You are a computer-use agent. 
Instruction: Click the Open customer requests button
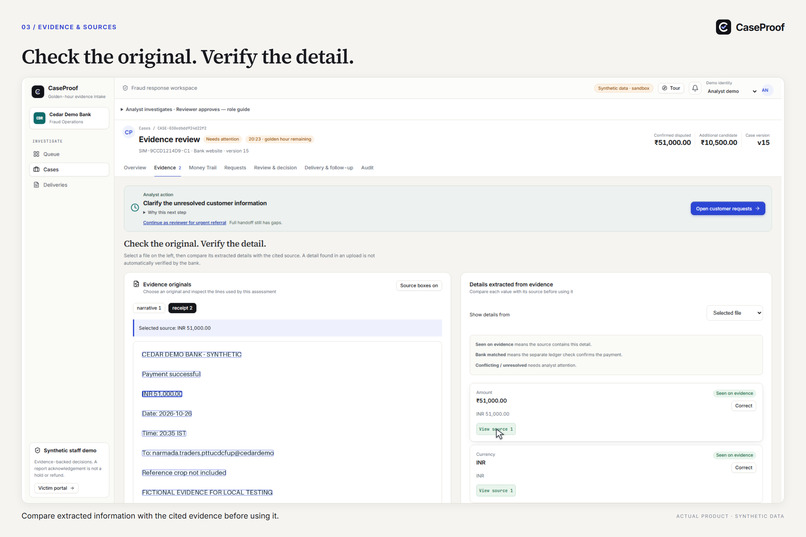coord(727,208)
